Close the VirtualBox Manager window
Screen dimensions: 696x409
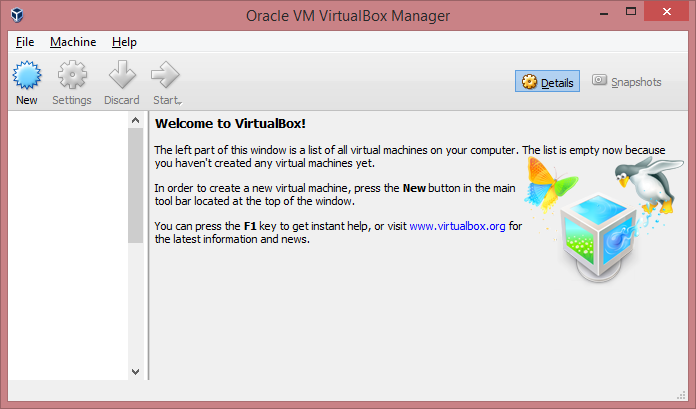tap(667, 12)
